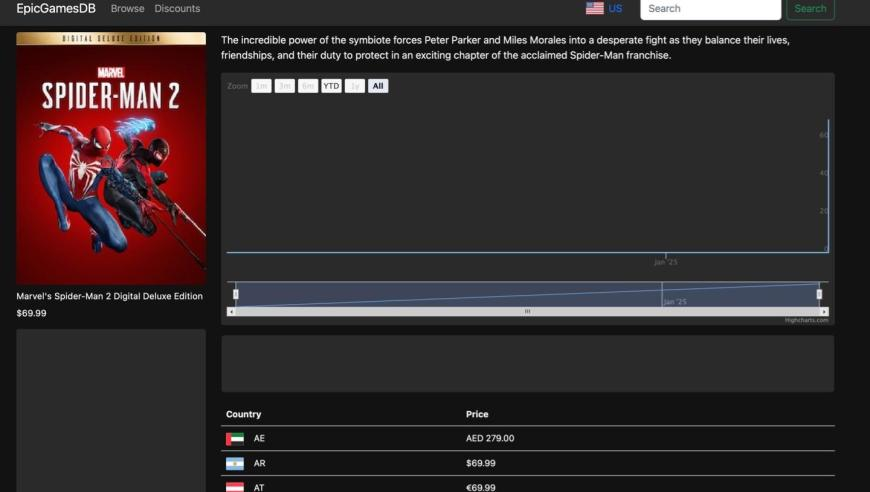Click the navigator scrollbar thumb

click(528, 312)
